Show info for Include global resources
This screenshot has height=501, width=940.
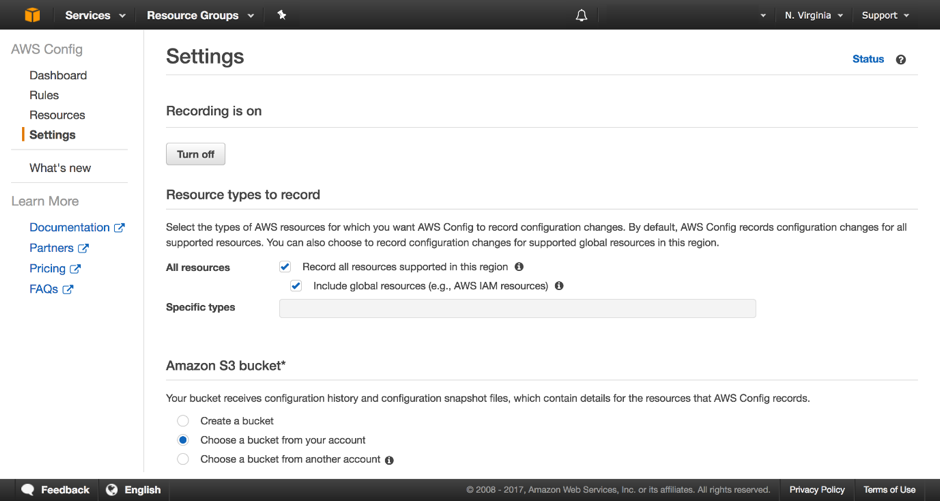(x=559, y=286)
